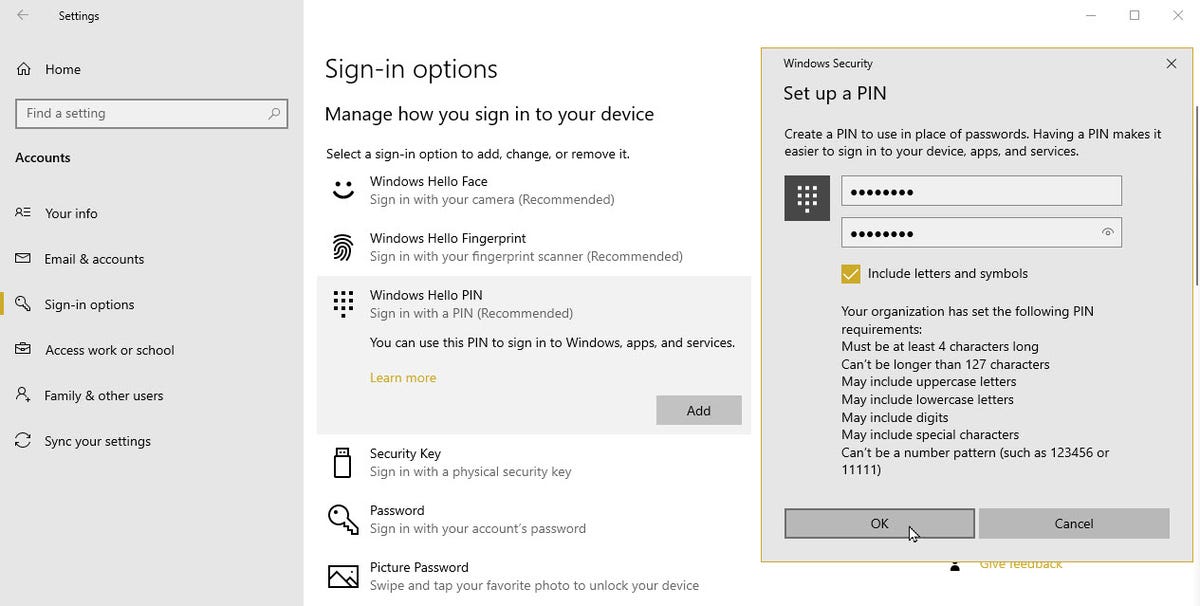Screen dimensions: 1200x606
Task: Select the Picture Password option
Action: point(533,576)
